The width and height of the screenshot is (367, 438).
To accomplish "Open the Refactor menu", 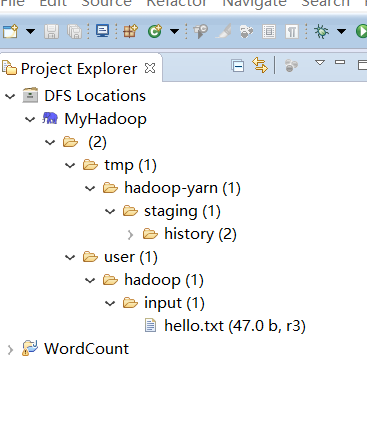I will 177,3.
